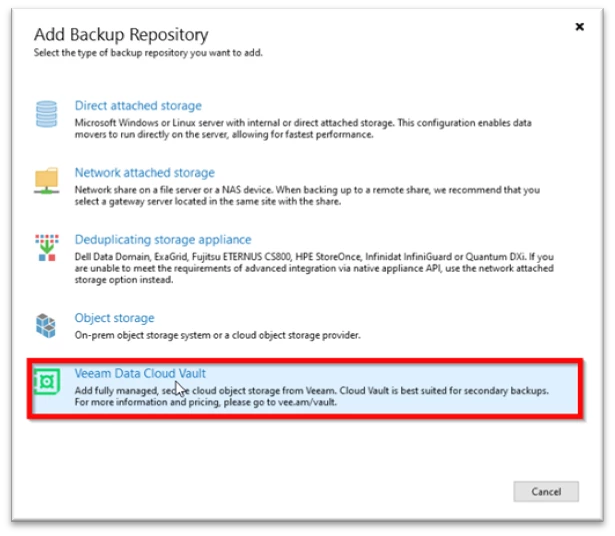
Task: Choose the Direct attached storage title link
Action: point(138,106)
